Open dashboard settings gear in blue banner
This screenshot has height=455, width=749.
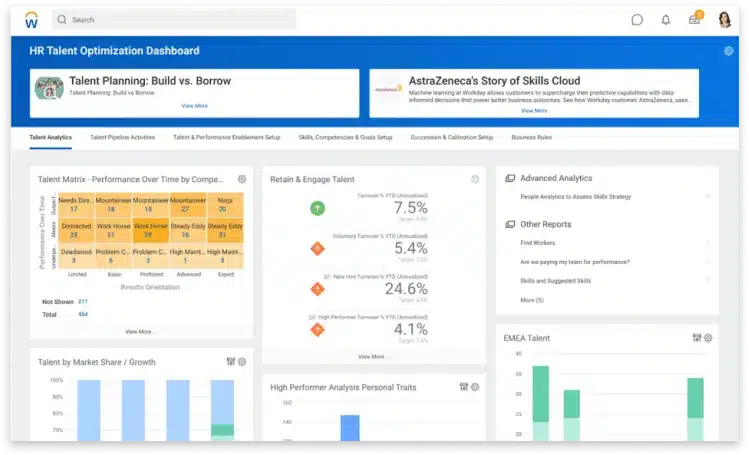[x=729, y=51]
